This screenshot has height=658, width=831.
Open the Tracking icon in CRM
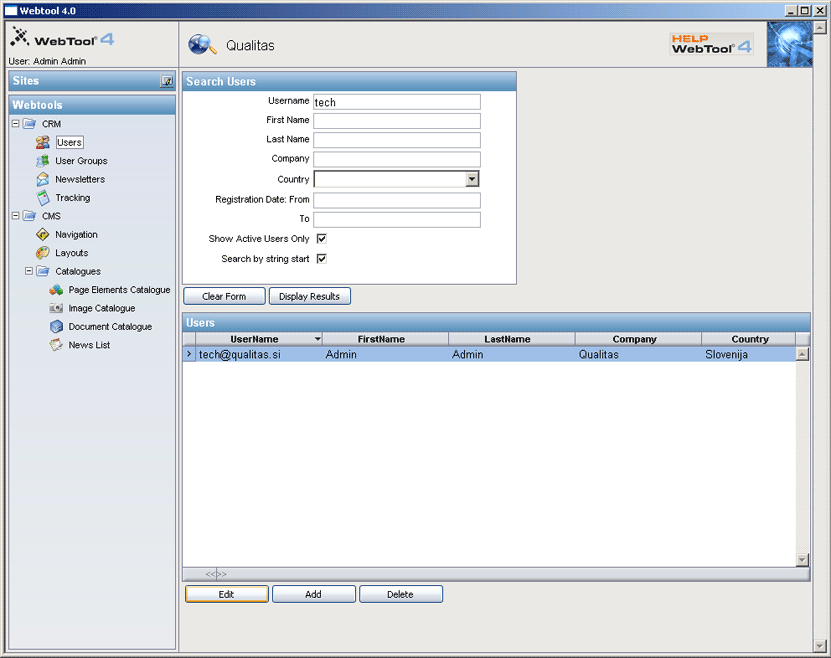pyautogui.click(x=43, y=198)
